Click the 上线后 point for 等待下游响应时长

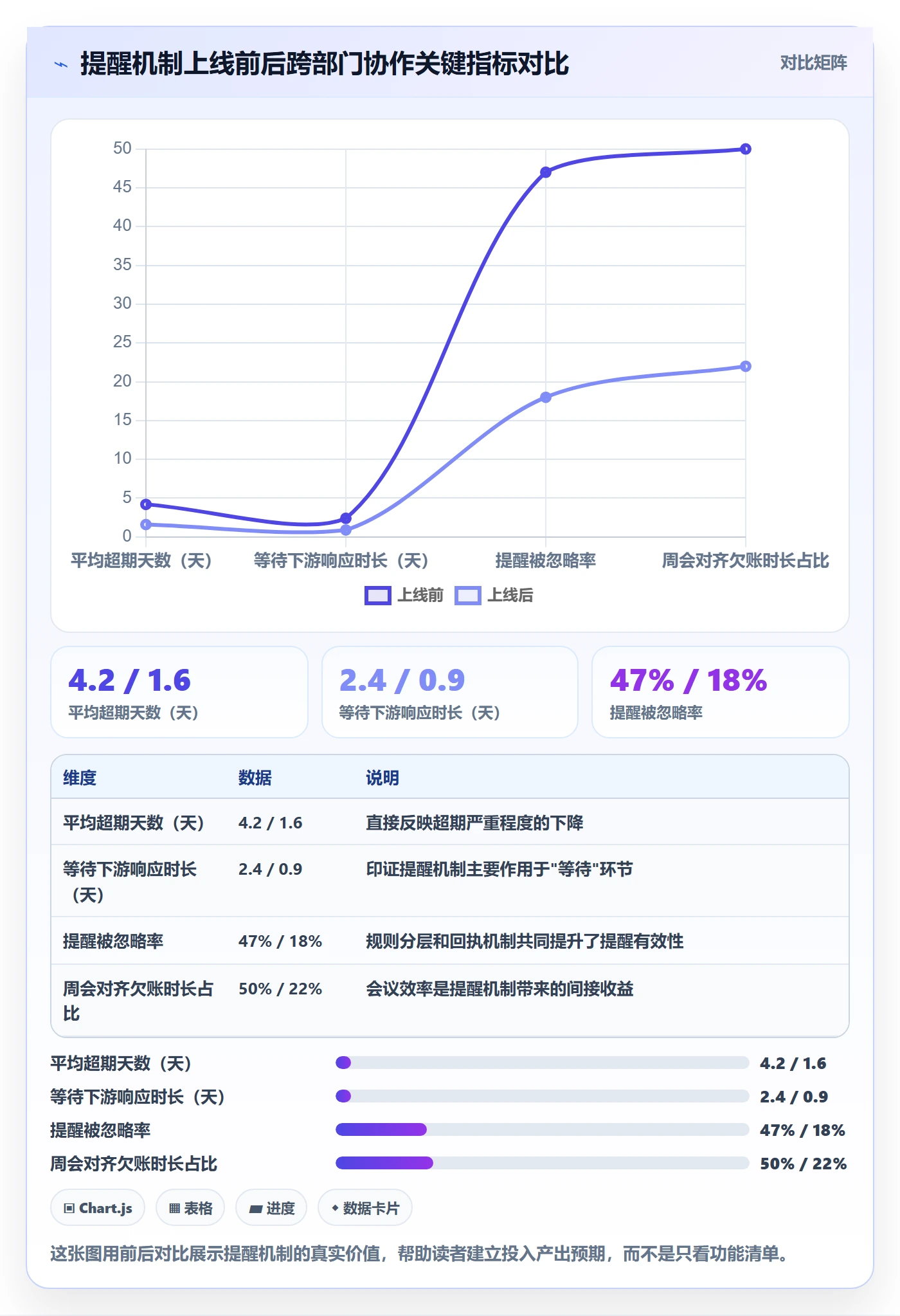pos(346,530)
